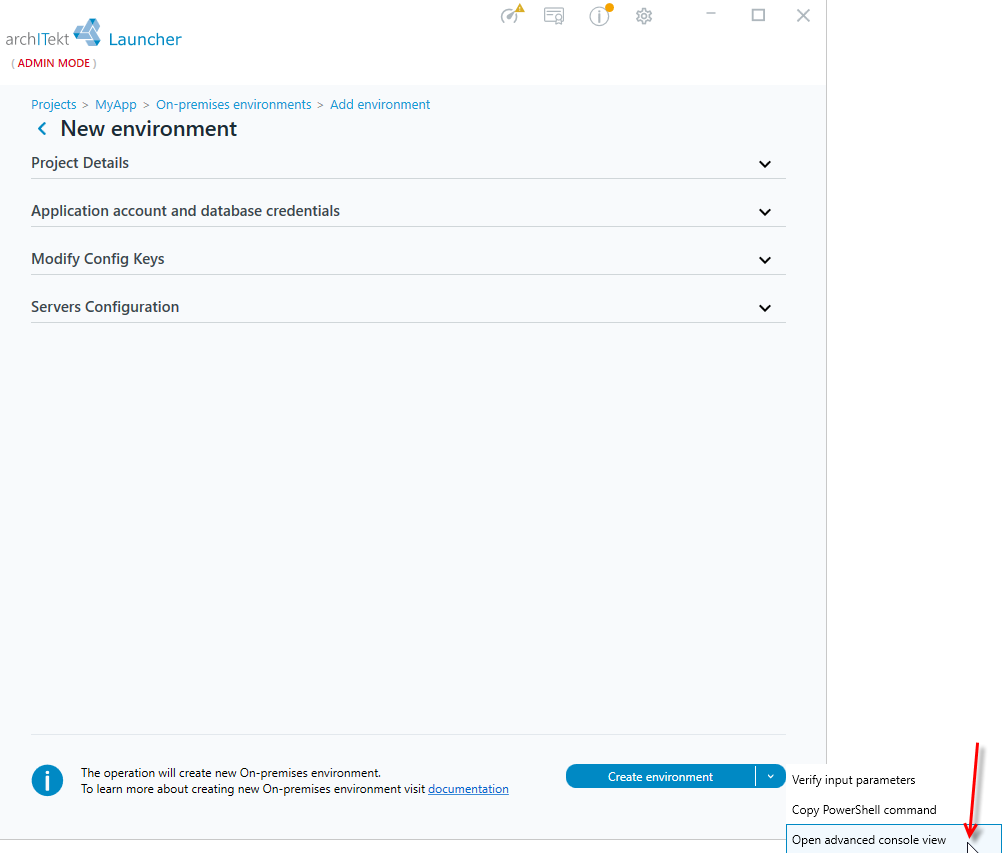1002x853 pixels.
Task: Go to MyApp breadcrumb
Action: point(116,104)
